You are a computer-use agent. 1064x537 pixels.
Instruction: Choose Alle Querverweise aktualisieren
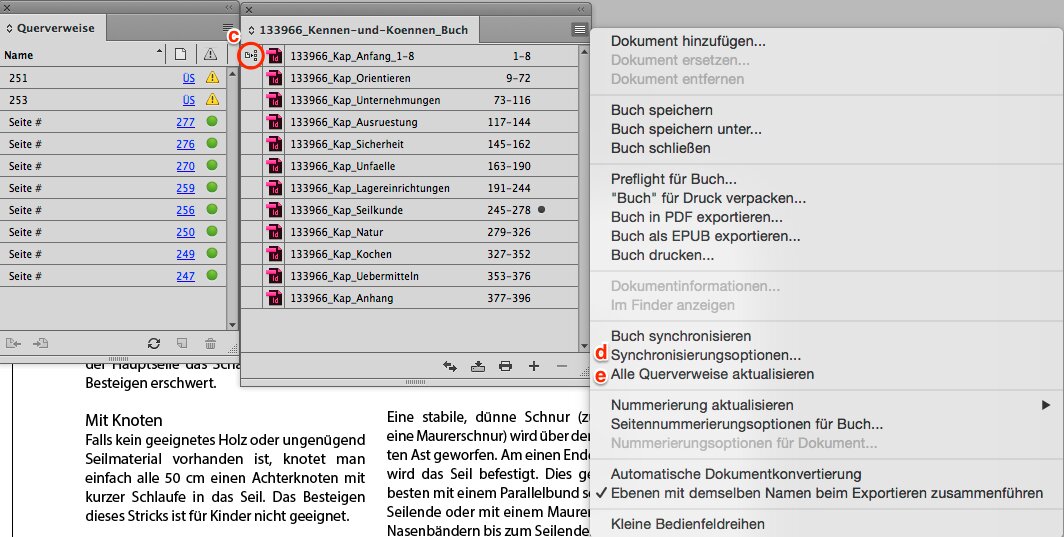pyautogui.click(x=712, y=374)
